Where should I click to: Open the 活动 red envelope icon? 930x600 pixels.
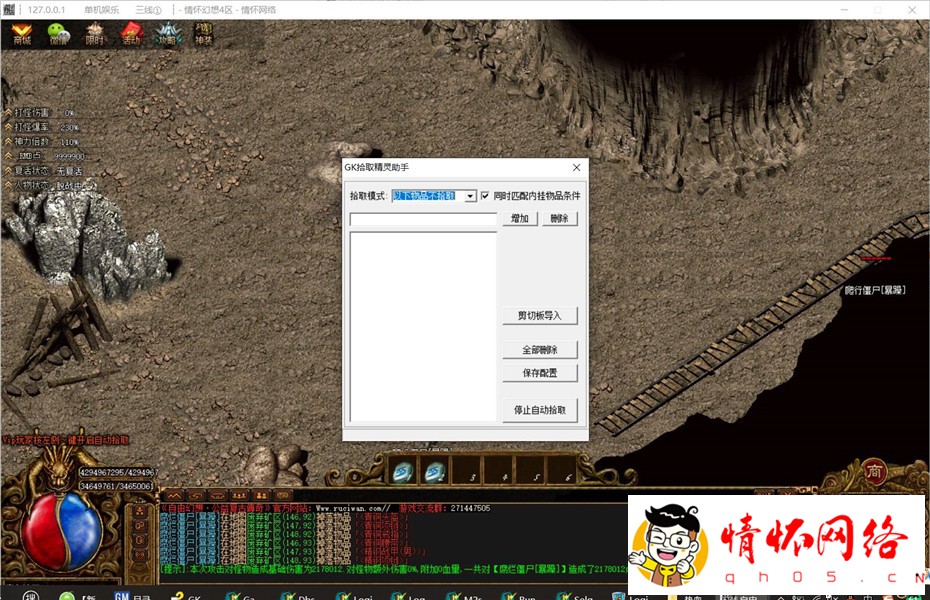click(x=131, y=35)
